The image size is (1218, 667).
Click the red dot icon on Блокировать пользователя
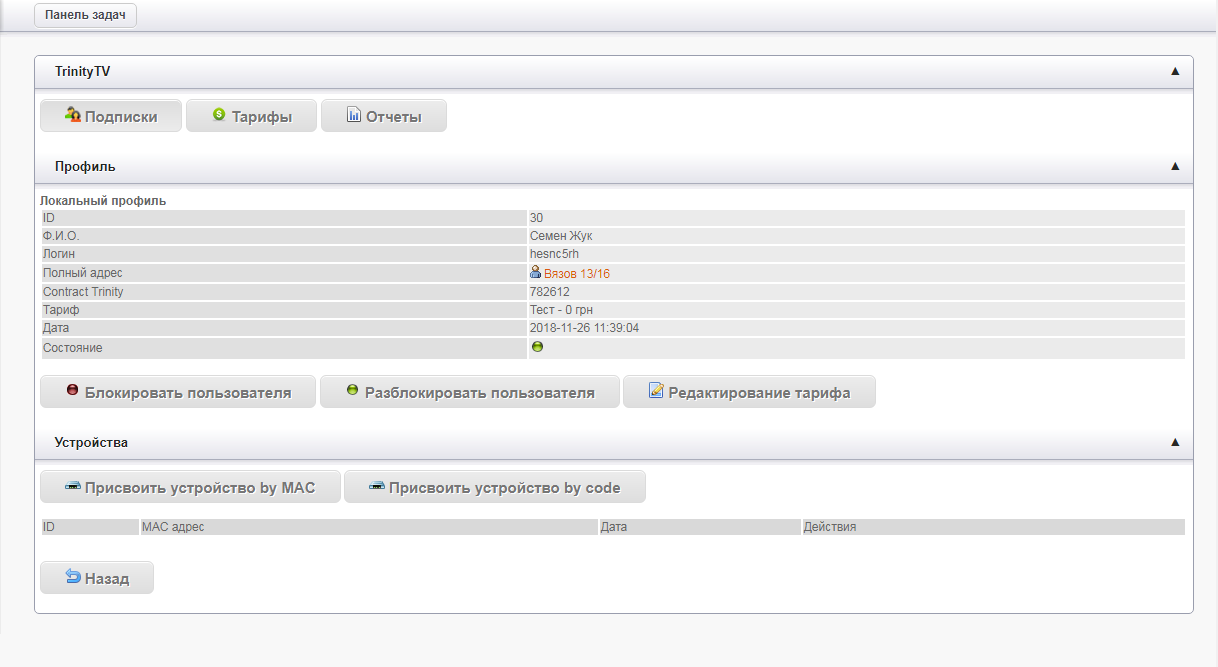point(71,391)
